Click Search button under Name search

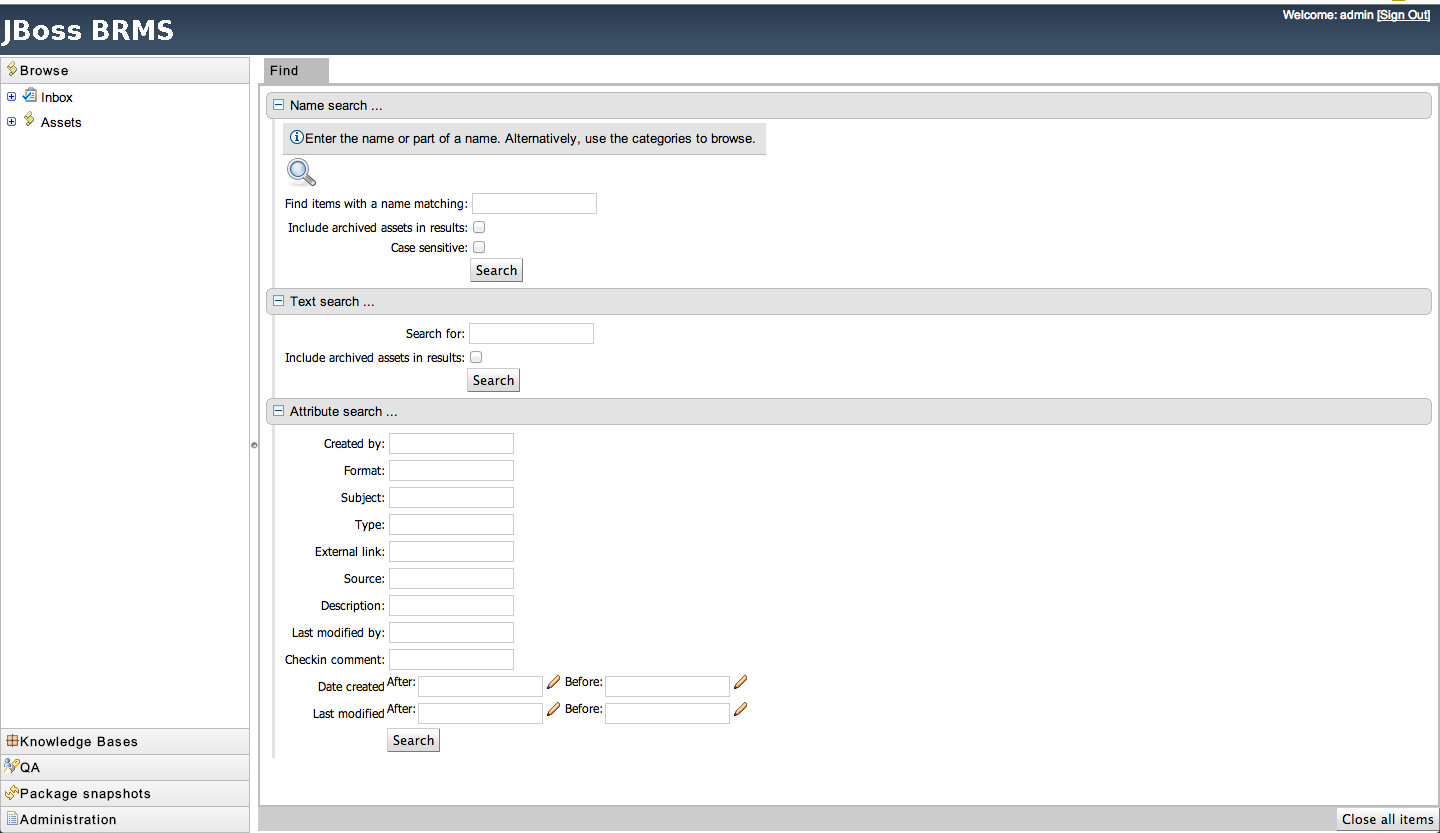(x=496, y=270)
